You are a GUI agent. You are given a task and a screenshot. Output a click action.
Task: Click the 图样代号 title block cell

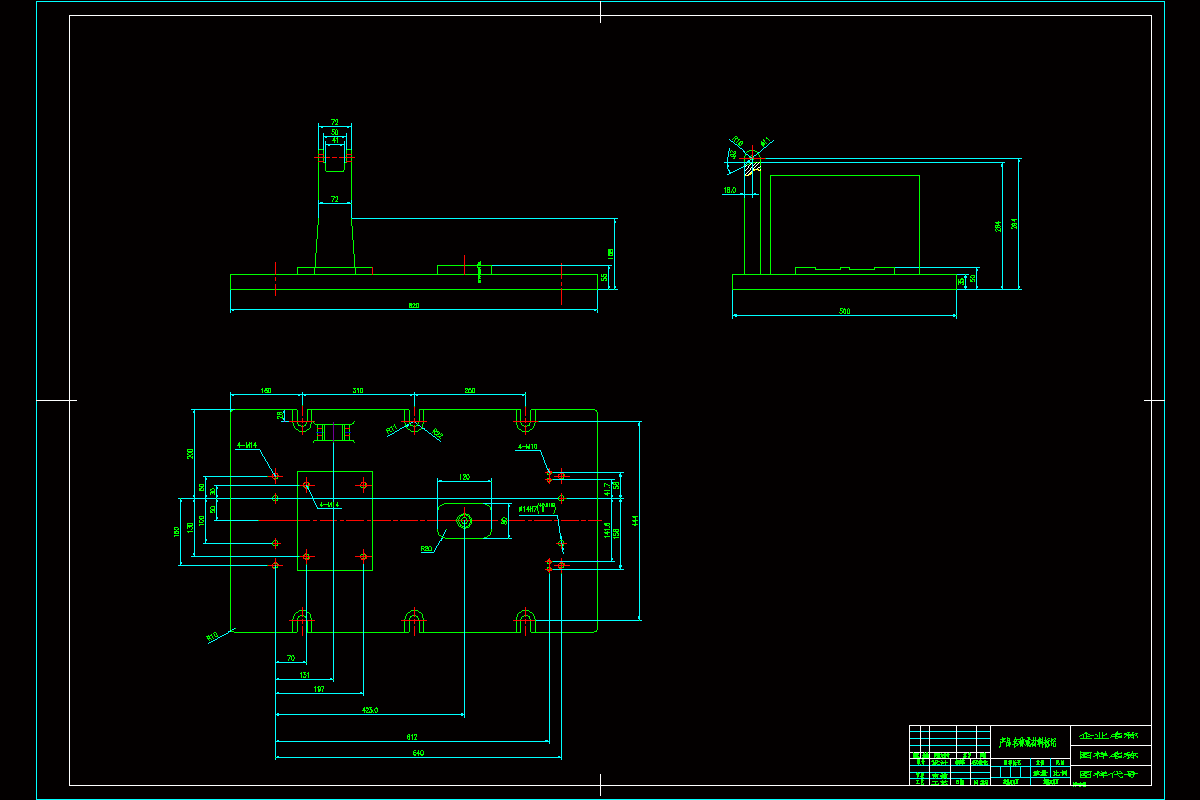click(1111, 775)
